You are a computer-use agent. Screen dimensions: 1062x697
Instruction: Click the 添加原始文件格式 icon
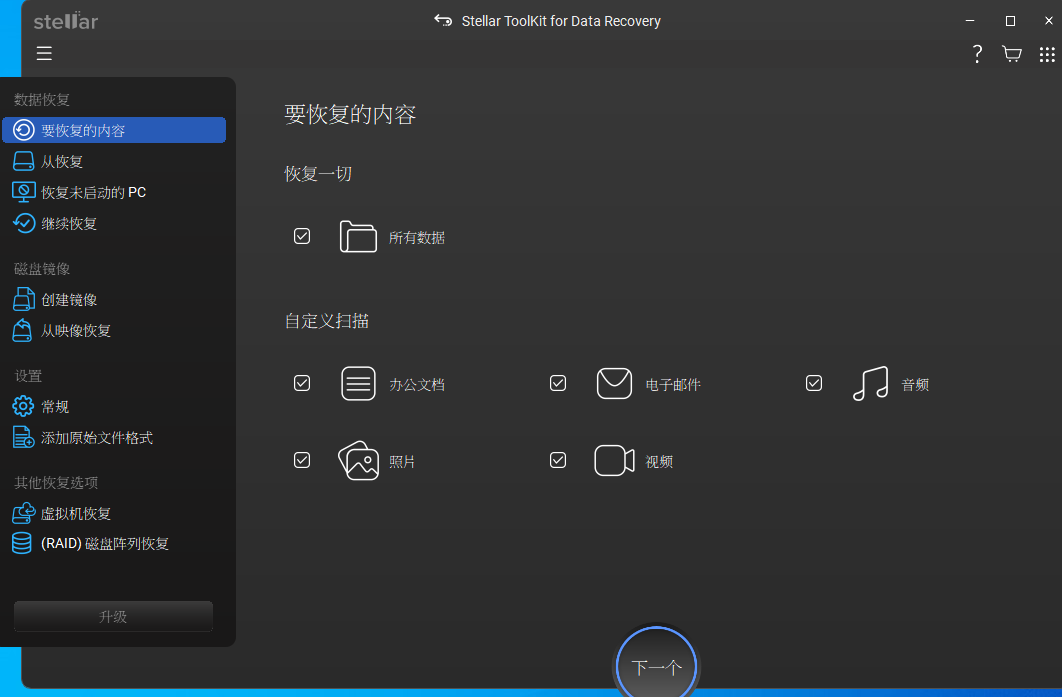23,438
